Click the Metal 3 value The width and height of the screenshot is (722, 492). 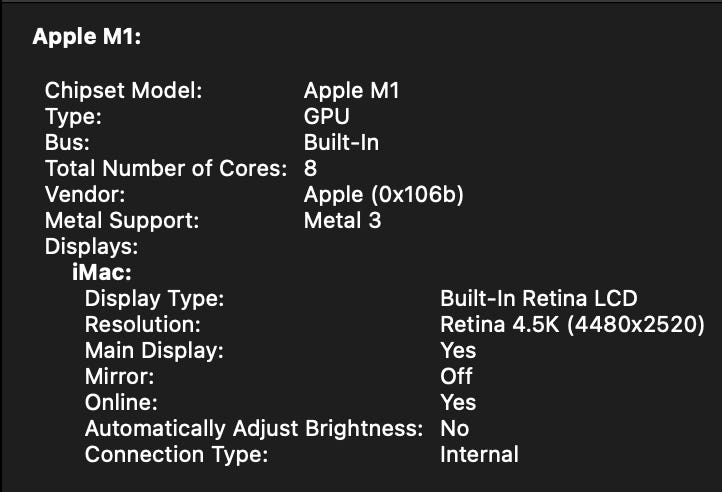(342, 221)
